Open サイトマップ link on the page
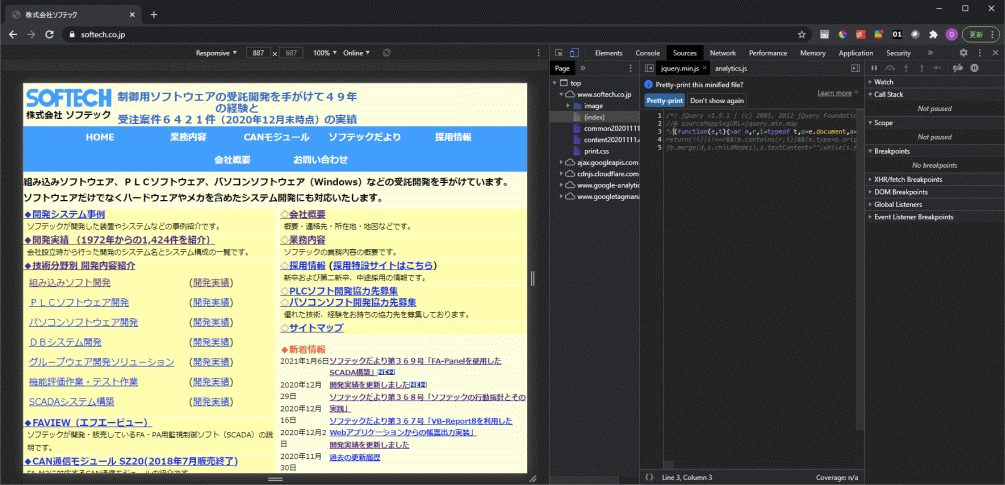Image resolution: width=1005 pixels, height=485 pixels. point(316,328)
